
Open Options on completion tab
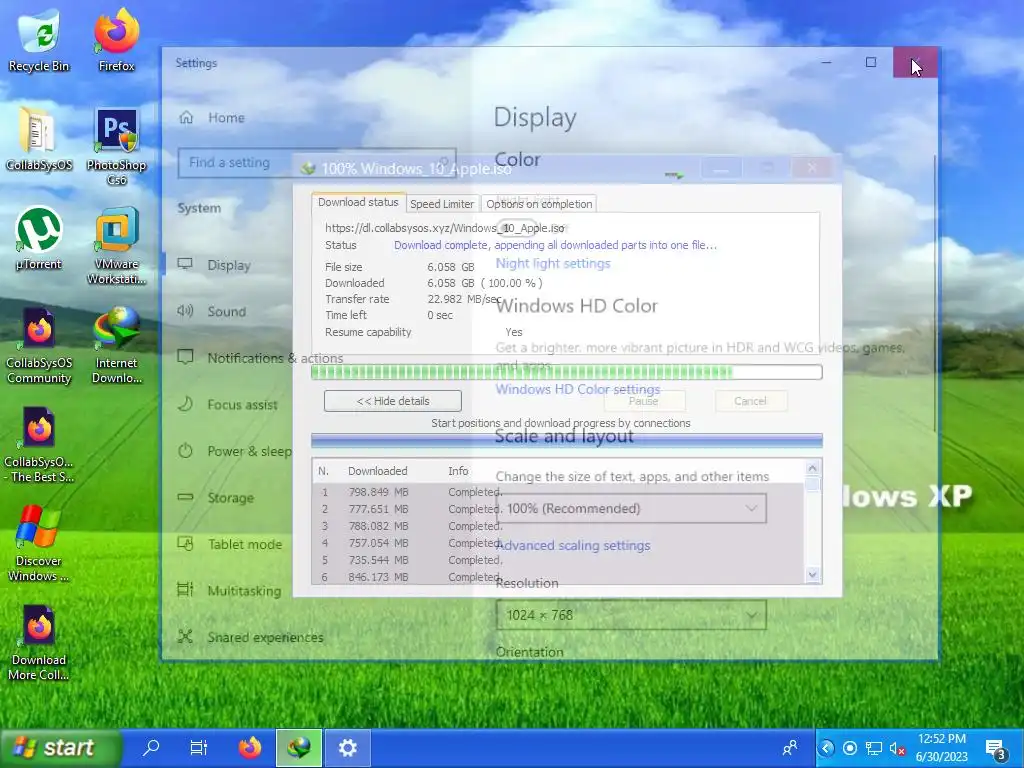[539, 204]
